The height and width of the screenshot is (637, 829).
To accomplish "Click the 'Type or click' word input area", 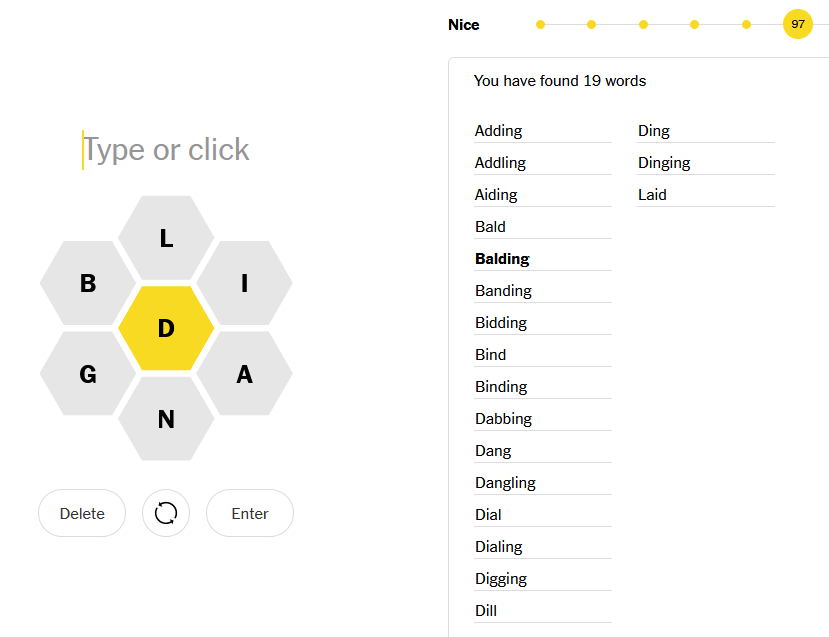I will tap(166, 150).
